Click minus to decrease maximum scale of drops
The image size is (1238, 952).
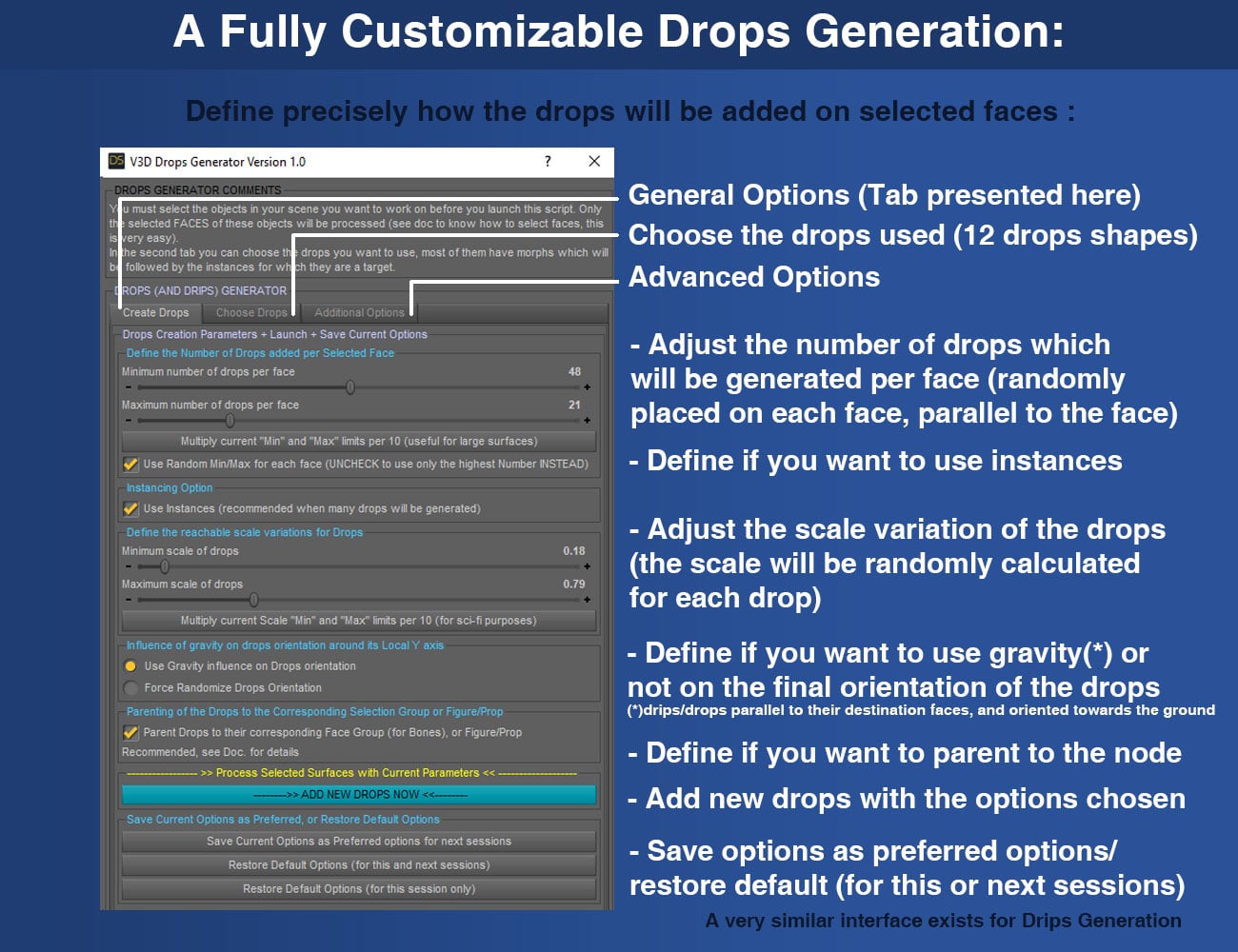point(128,599)
